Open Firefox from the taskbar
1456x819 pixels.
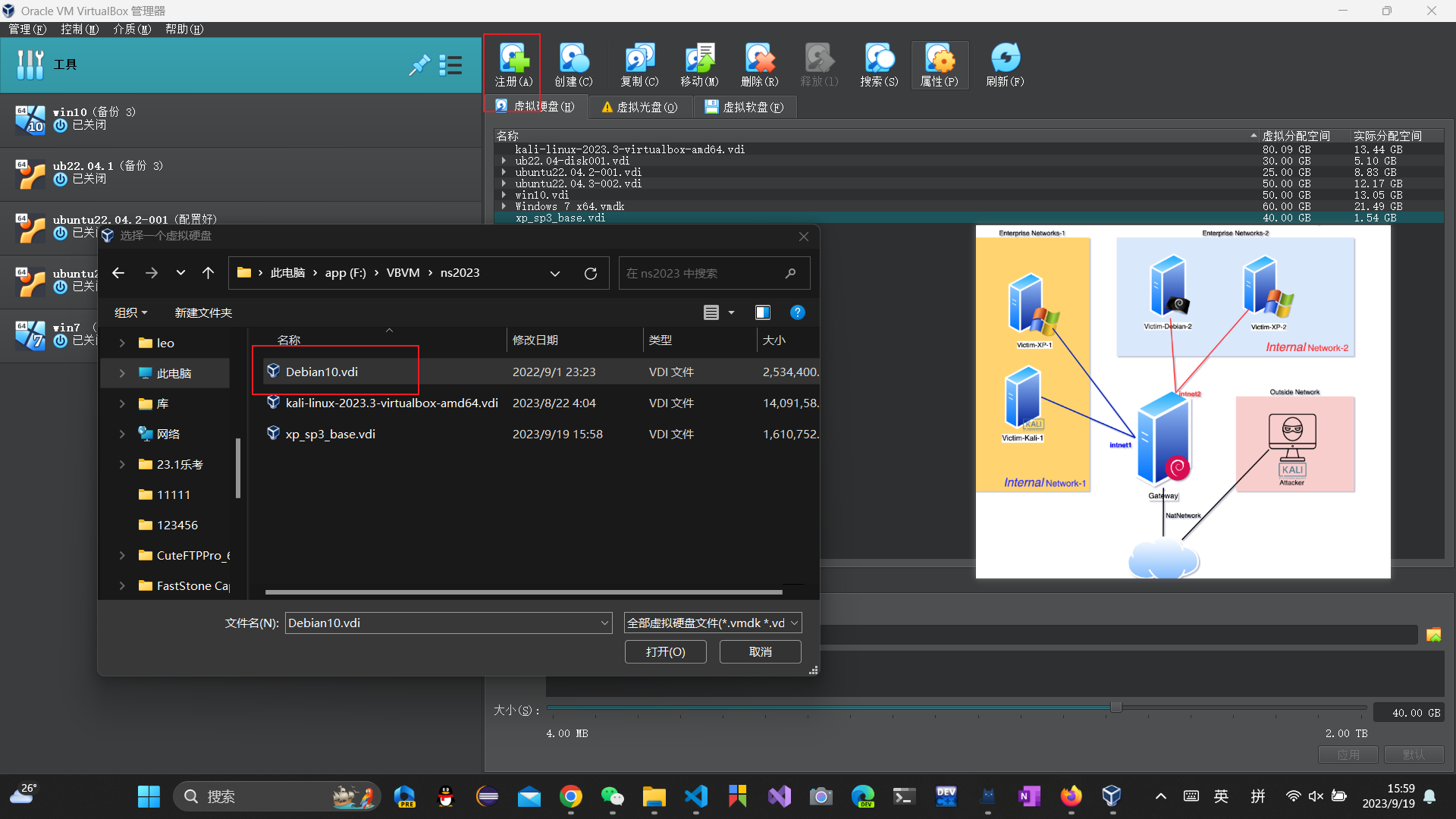1071,796
